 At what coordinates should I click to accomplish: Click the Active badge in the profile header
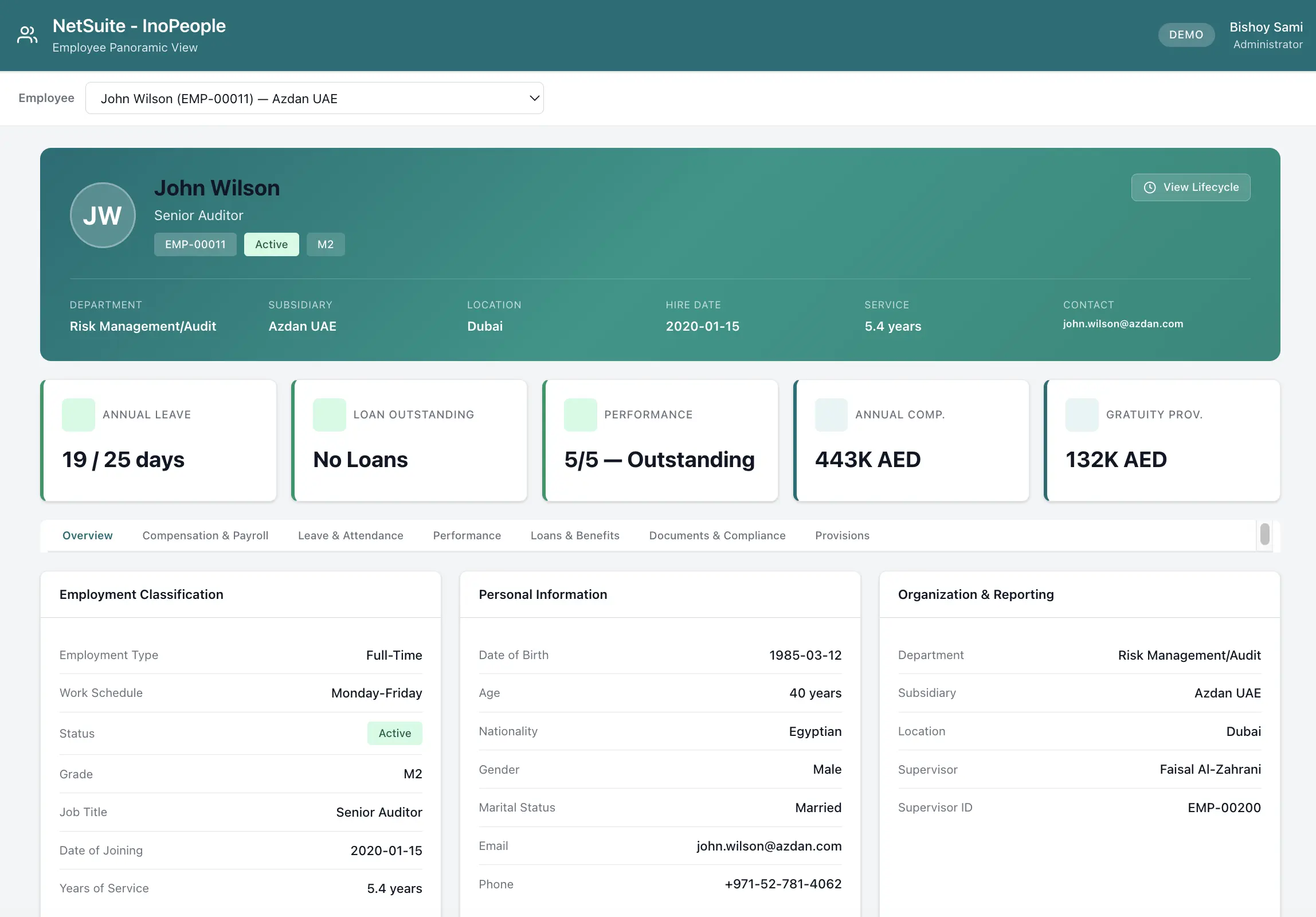pyautogui.click(x=271, y=244)
